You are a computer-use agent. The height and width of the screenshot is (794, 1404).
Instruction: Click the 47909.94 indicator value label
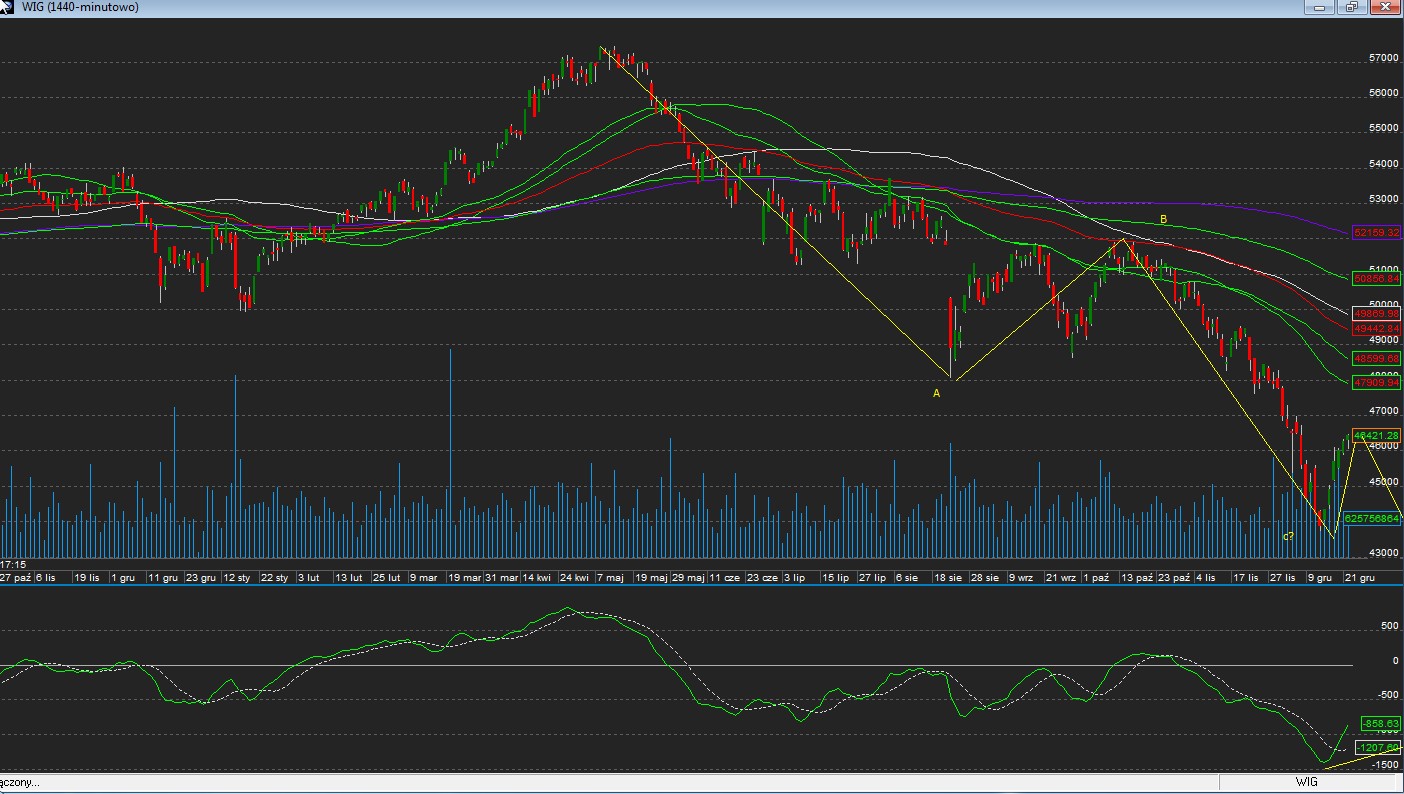[x=1376, y=382]
